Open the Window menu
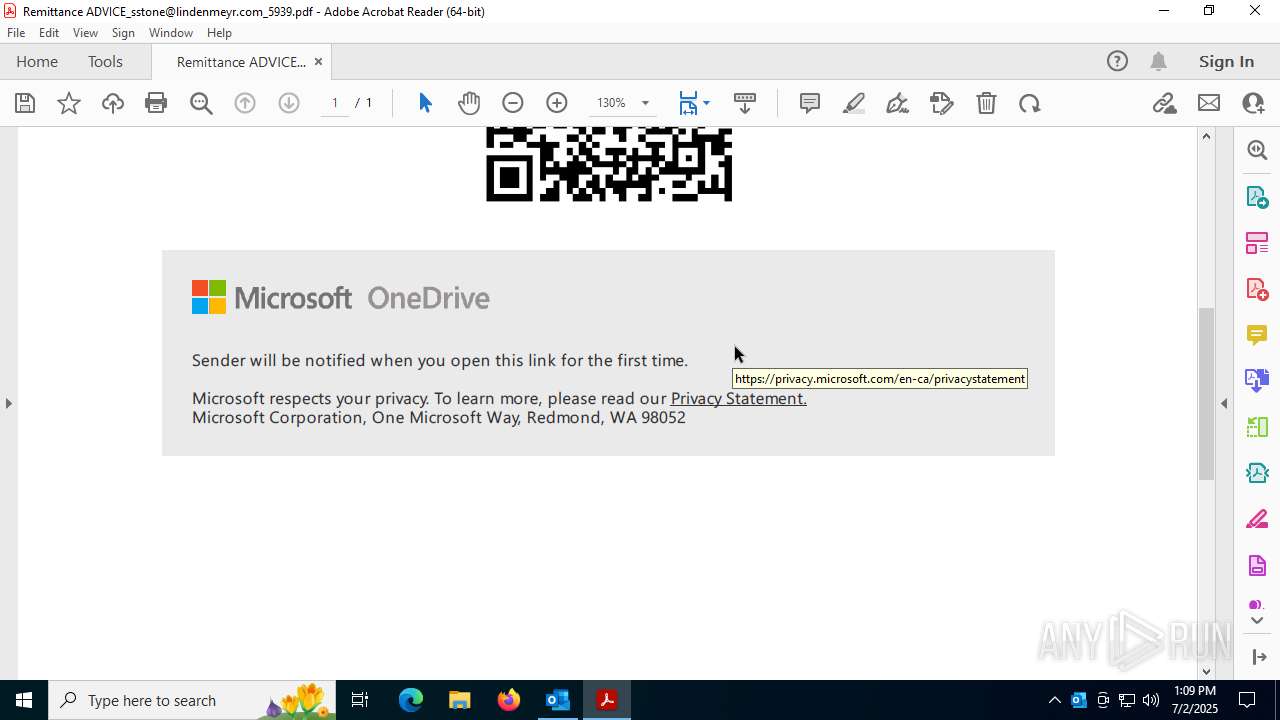Screen dimensions: 1280x720 point(171,33)
